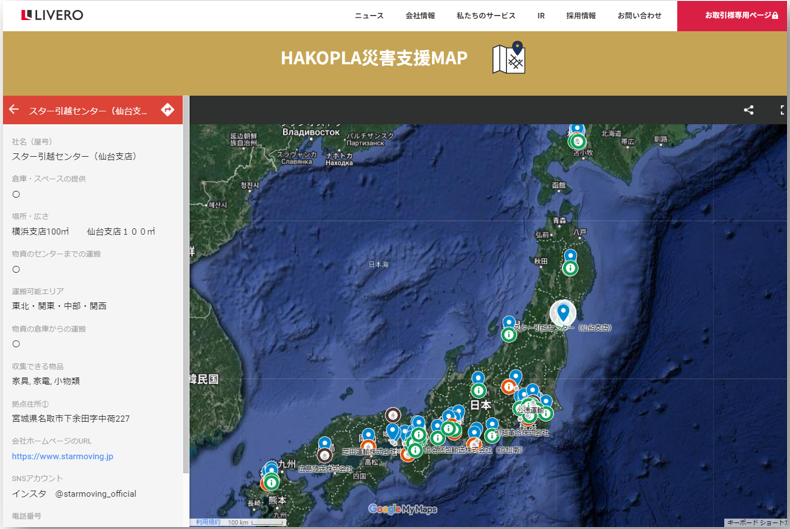Click the 会社ホームページのURL label
790x529 pixels.
point(52,441)
